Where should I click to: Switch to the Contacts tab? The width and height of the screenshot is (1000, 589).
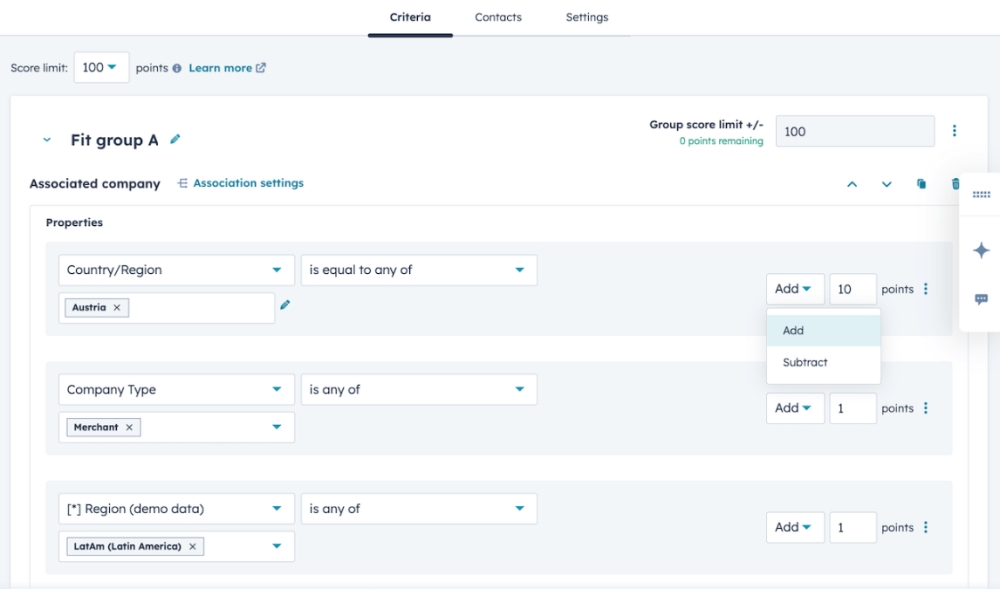click(498, 17)
